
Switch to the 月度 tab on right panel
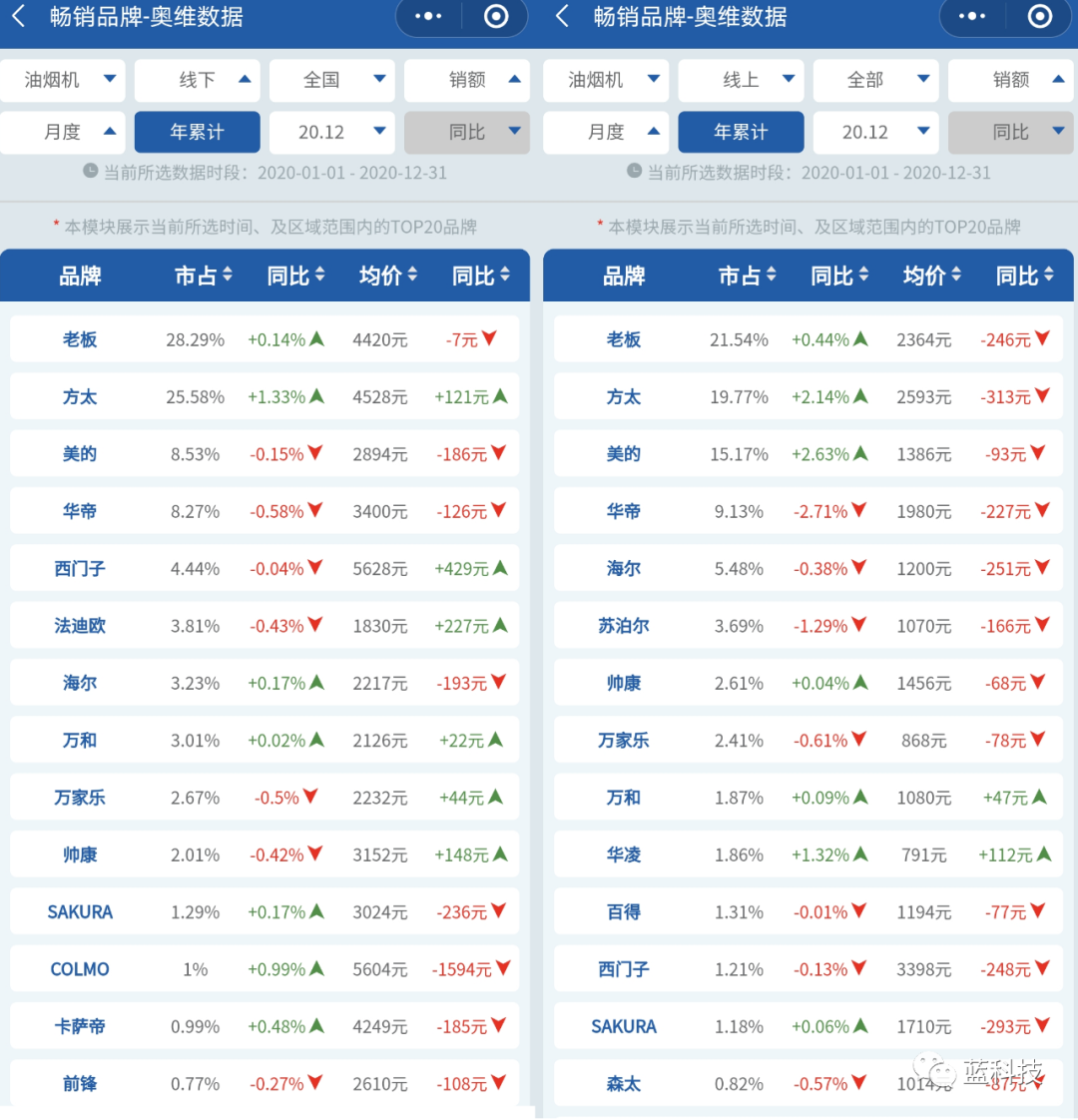[x=606, y=132]
